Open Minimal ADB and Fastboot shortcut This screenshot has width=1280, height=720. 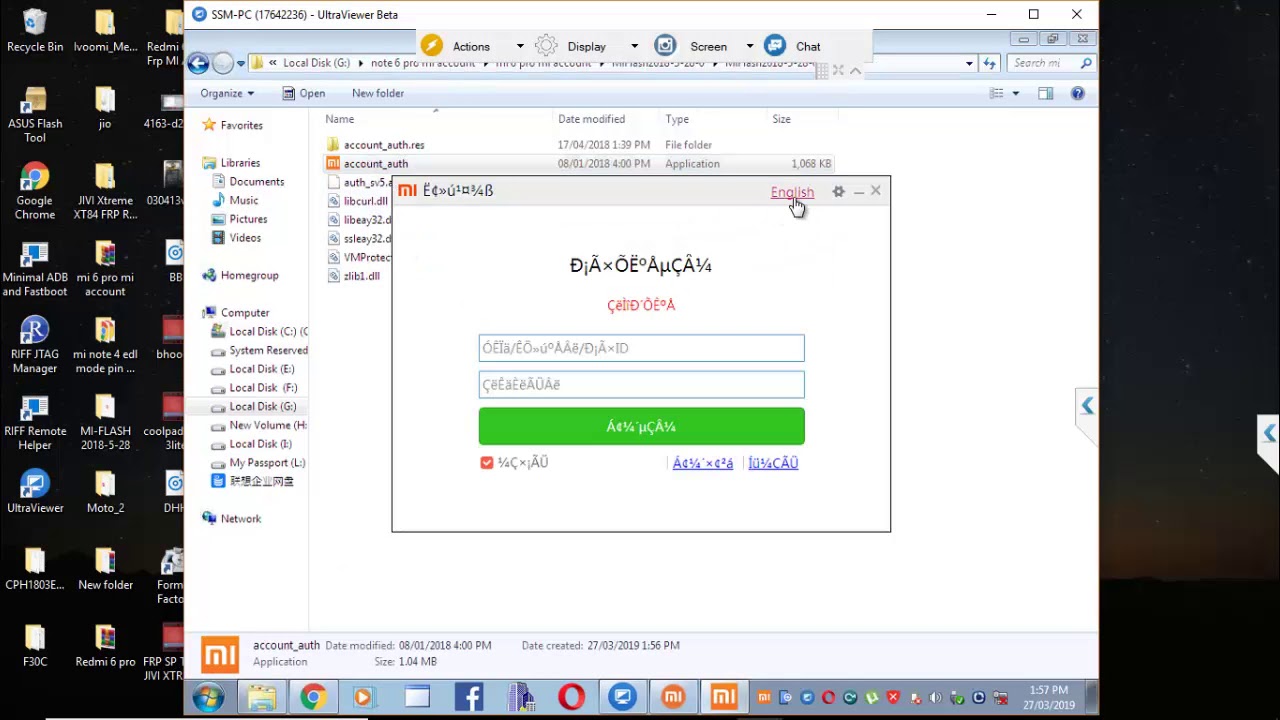click(x=35, y=268)
